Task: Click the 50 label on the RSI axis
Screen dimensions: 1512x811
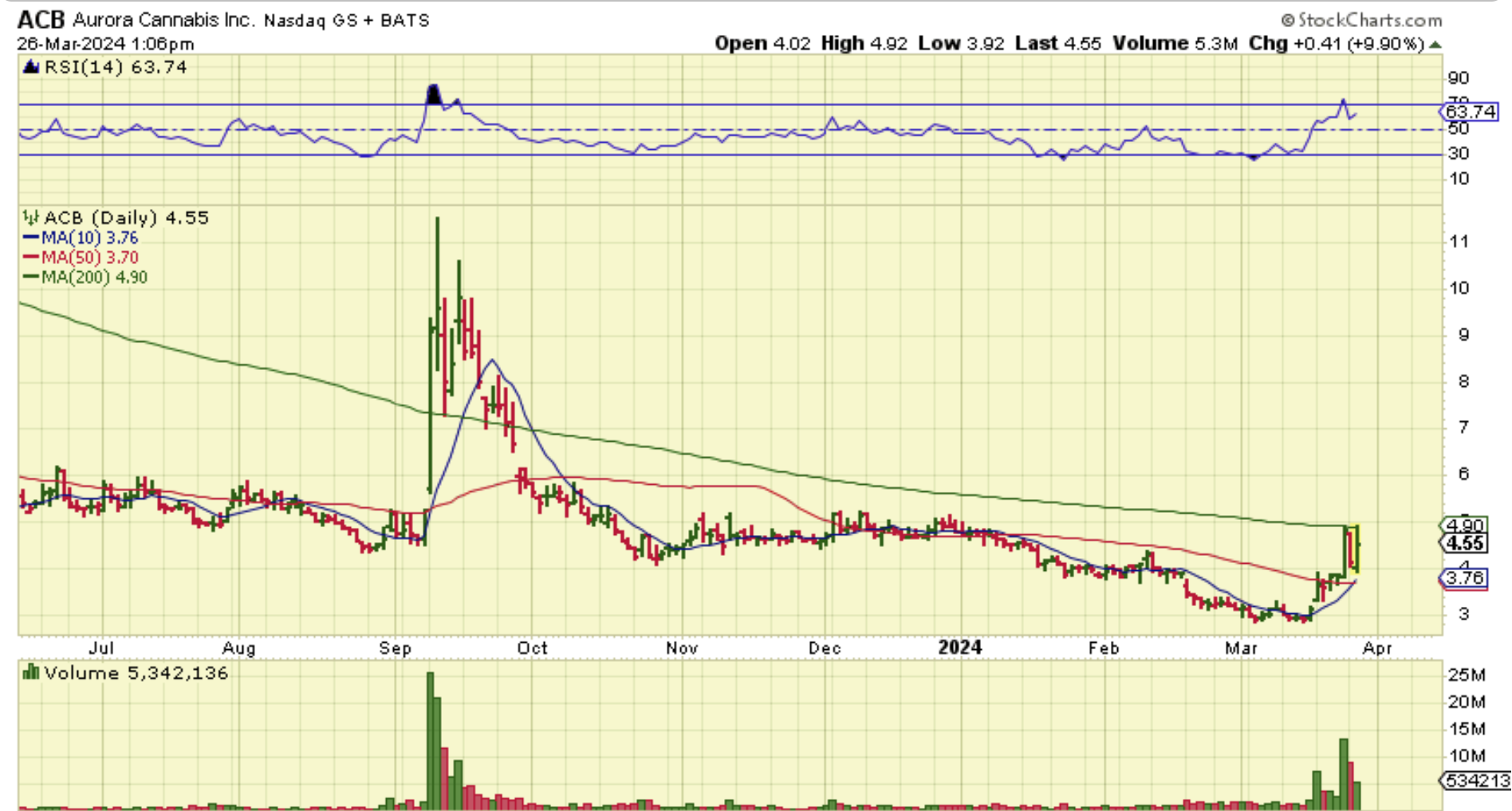Action: 1459,128
